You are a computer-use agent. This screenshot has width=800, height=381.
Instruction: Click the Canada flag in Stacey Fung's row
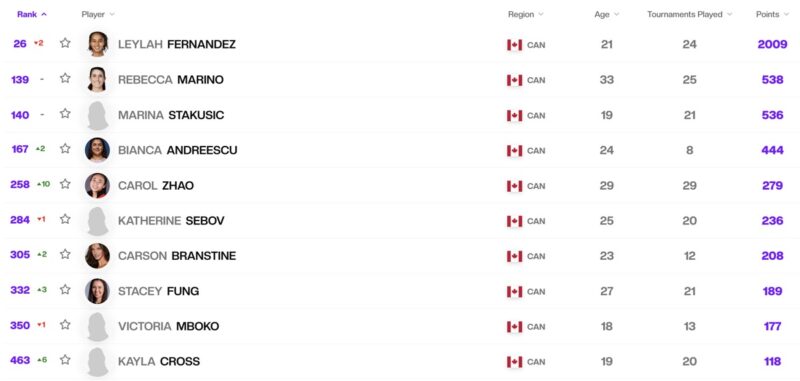click(x=514, y=292)
